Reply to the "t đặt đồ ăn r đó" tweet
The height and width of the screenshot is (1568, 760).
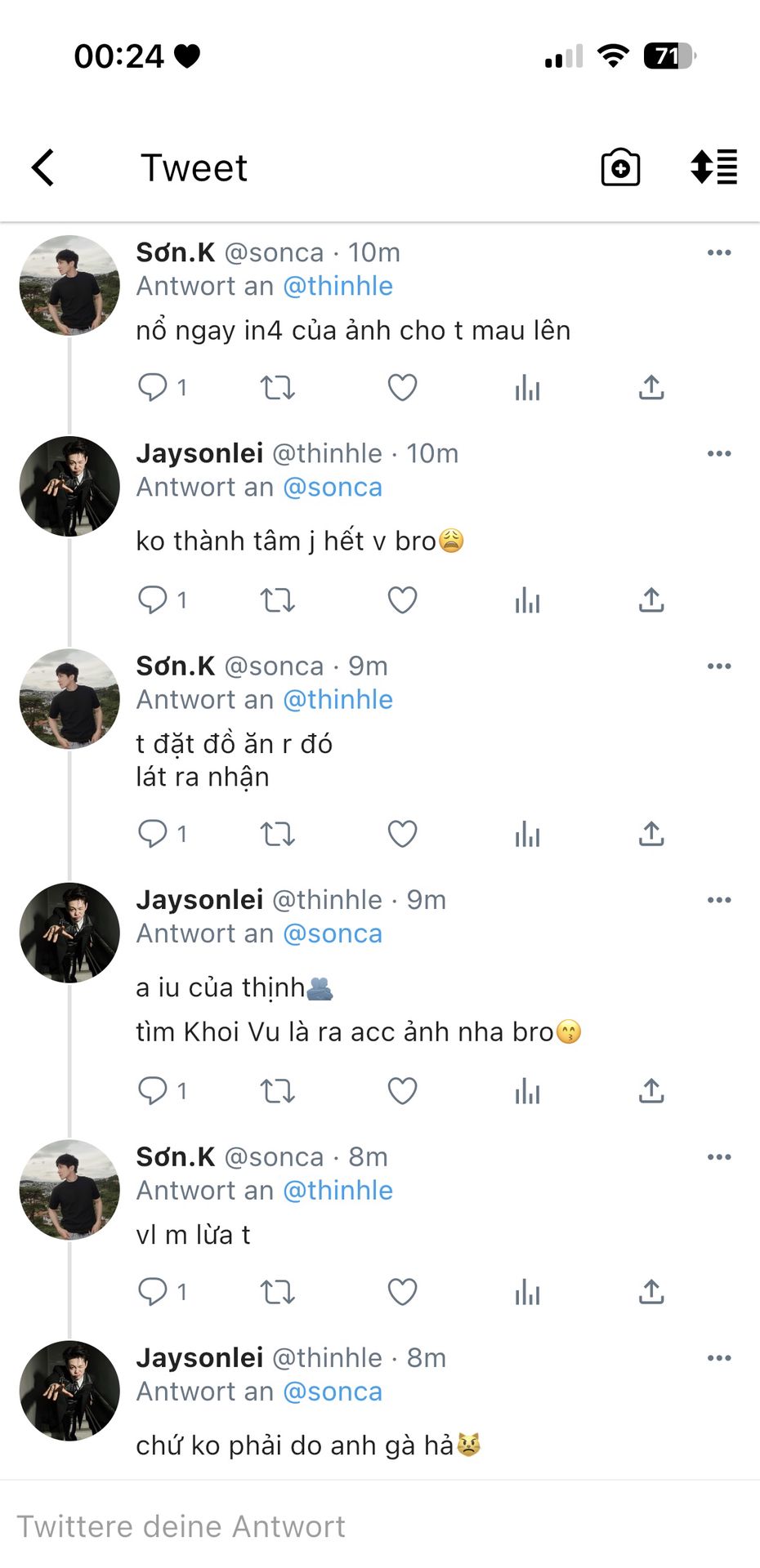153,834
